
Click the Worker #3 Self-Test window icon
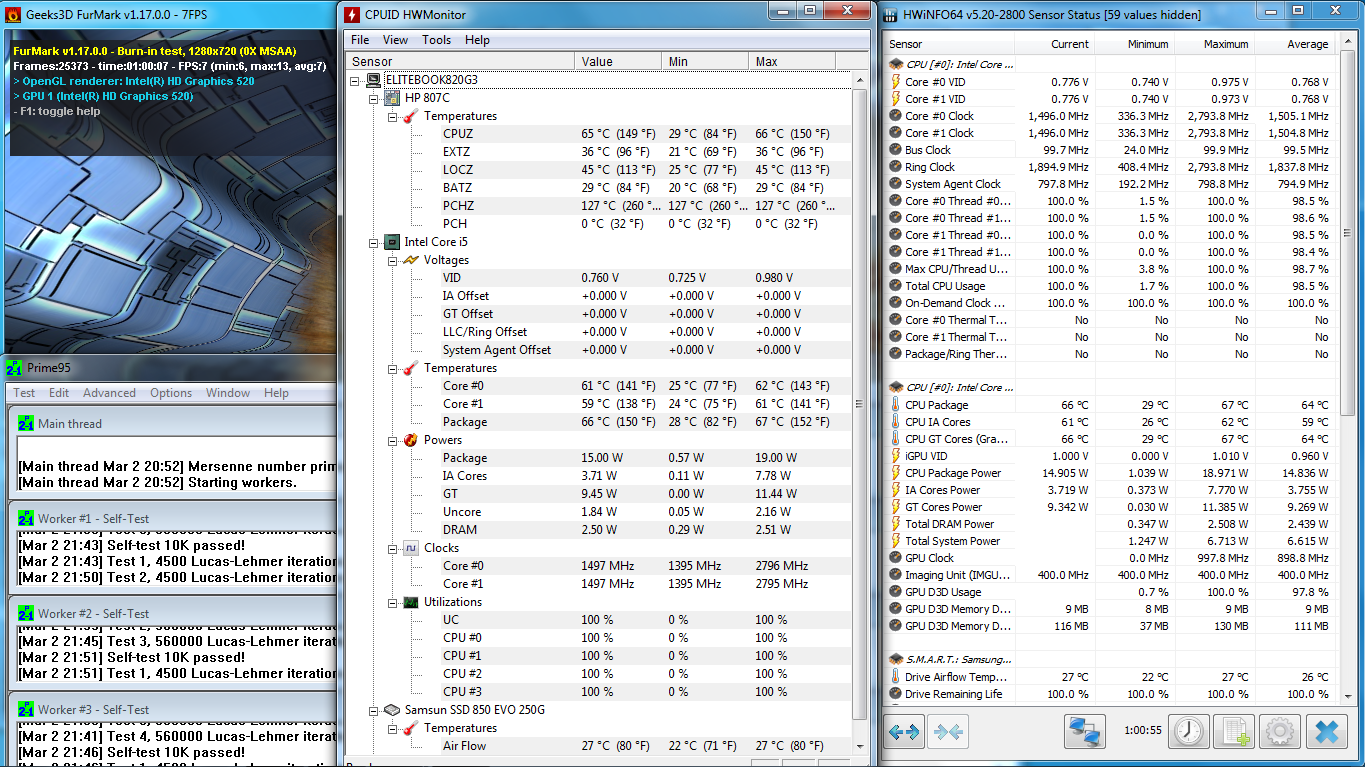pos(26,710)
